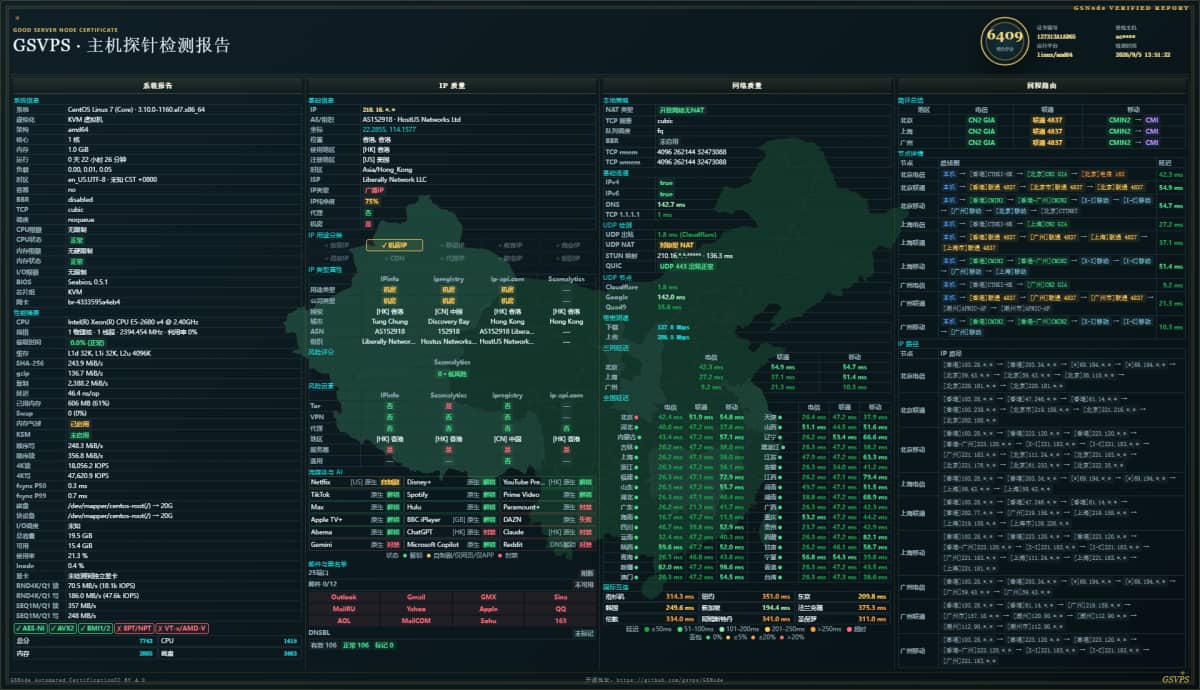Click the Microsoft Copilot unlock row

[451, 545]
